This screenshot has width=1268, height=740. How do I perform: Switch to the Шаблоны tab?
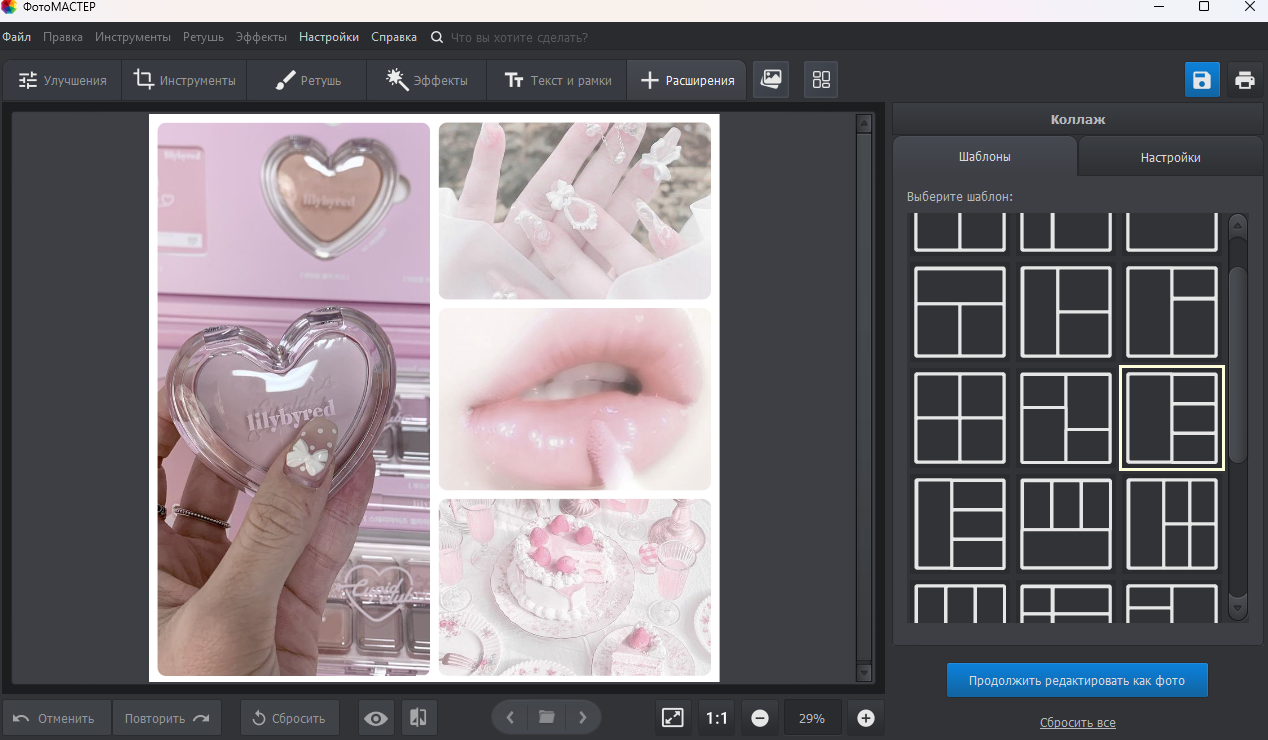[x=985, y=157]
